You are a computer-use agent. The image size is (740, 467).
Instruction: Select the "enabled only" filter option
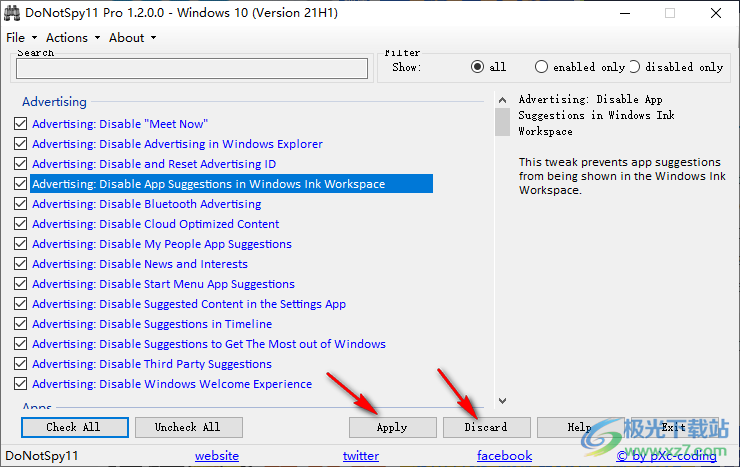541,67
